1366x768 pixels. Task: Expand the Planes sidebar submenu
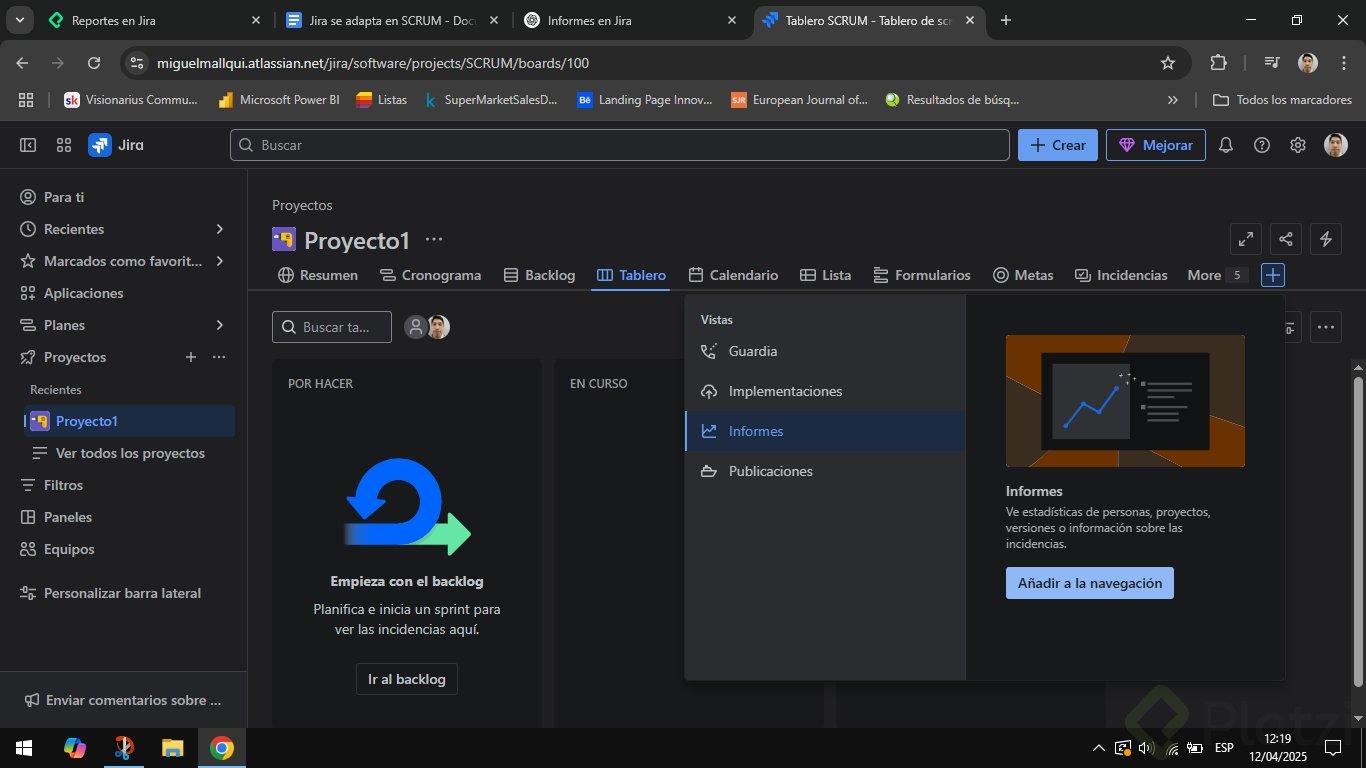point(220,325)
